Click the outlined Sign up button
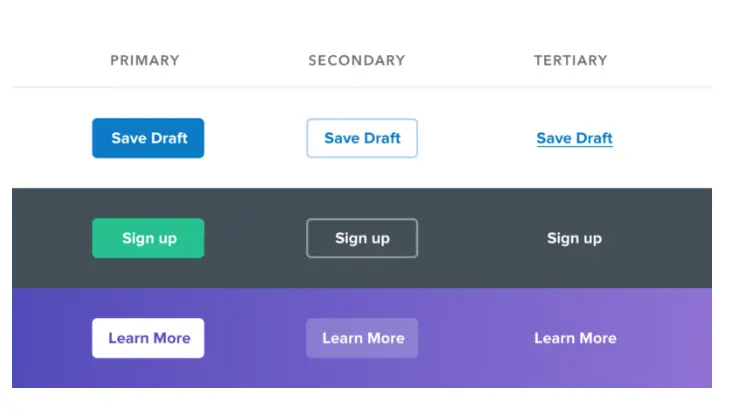 click(362, 238)
